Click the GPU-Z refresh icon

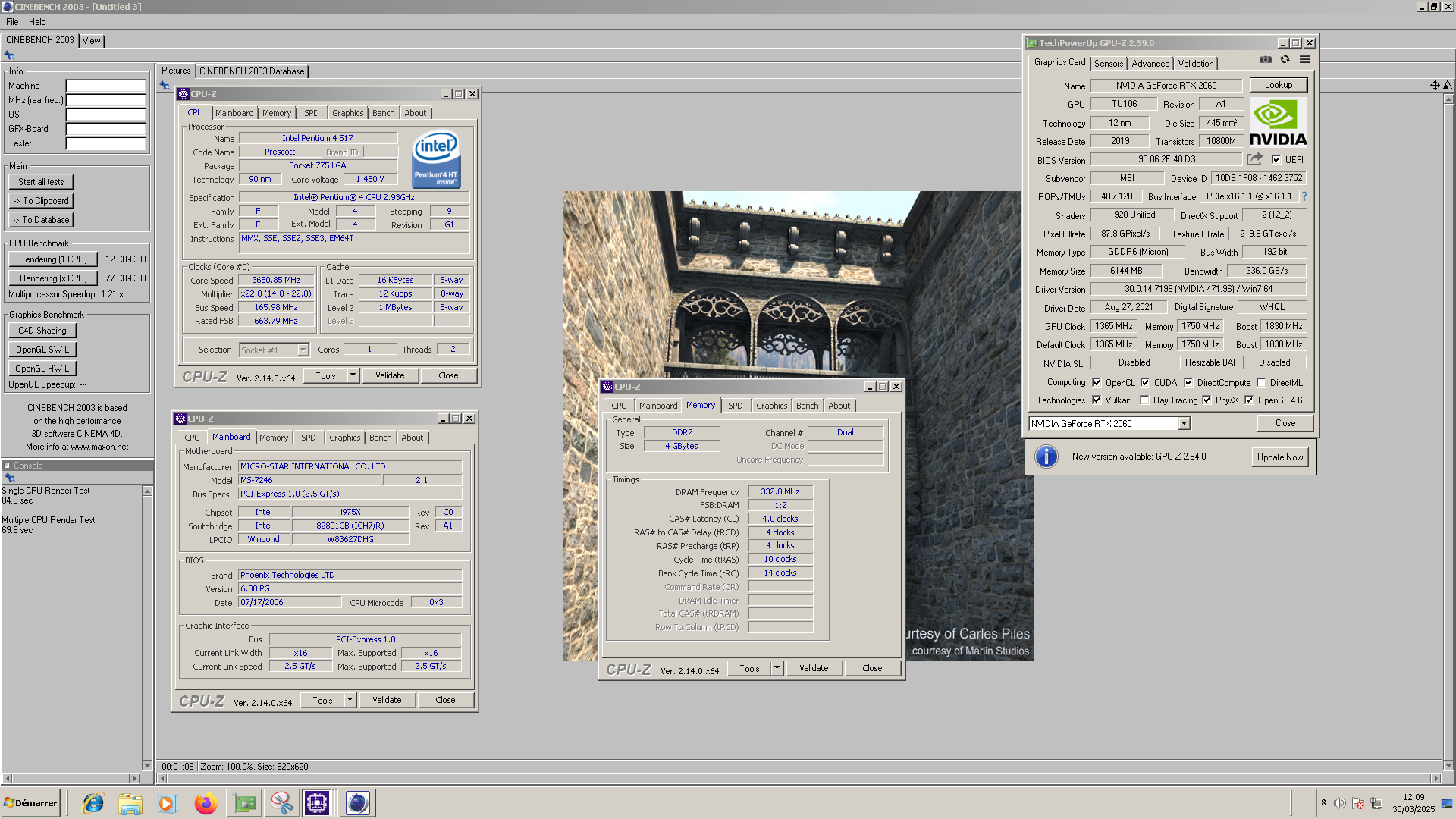pos(1285,60)
